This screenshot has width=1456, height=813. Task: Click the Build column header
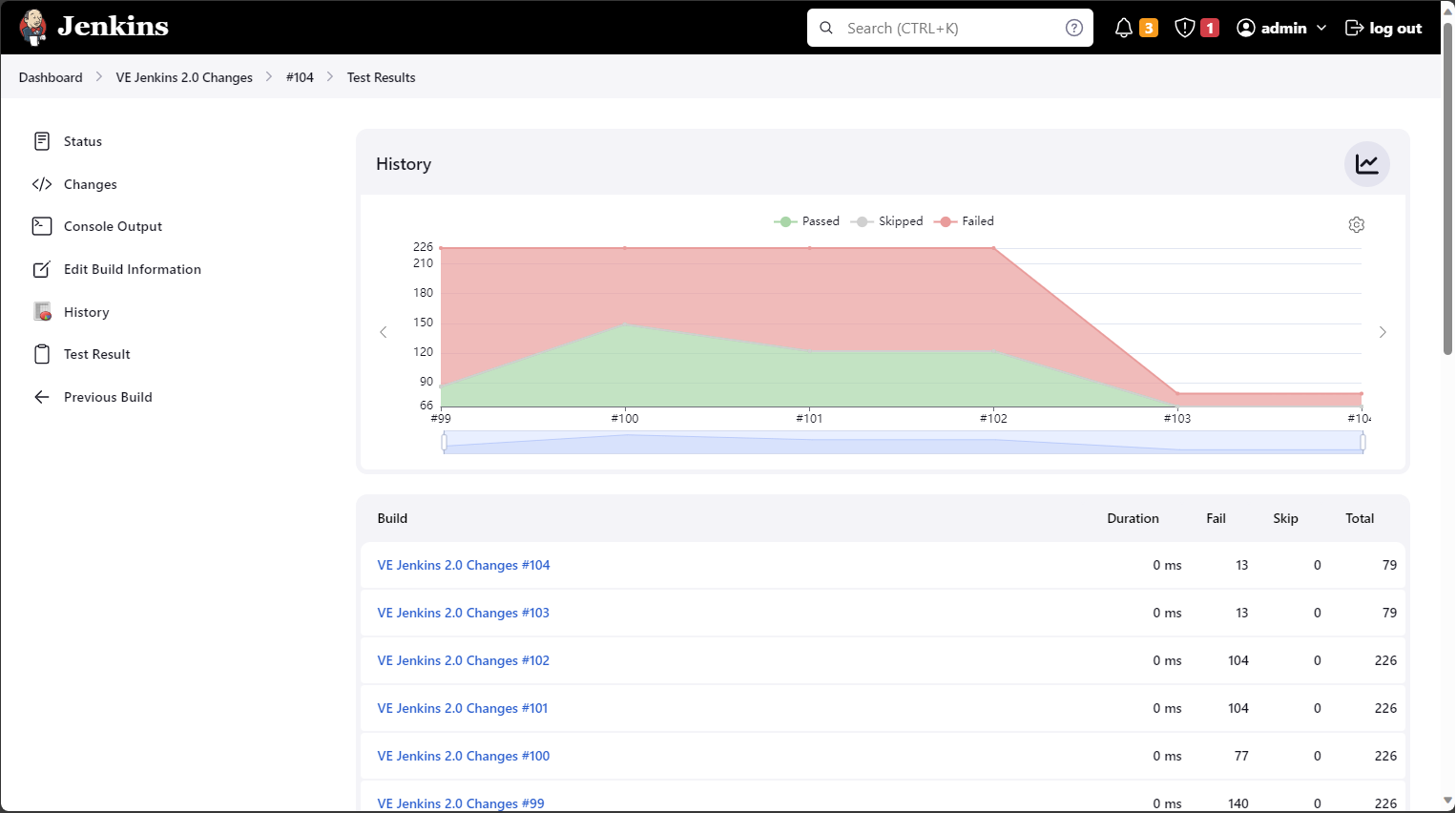coord(392,518)
